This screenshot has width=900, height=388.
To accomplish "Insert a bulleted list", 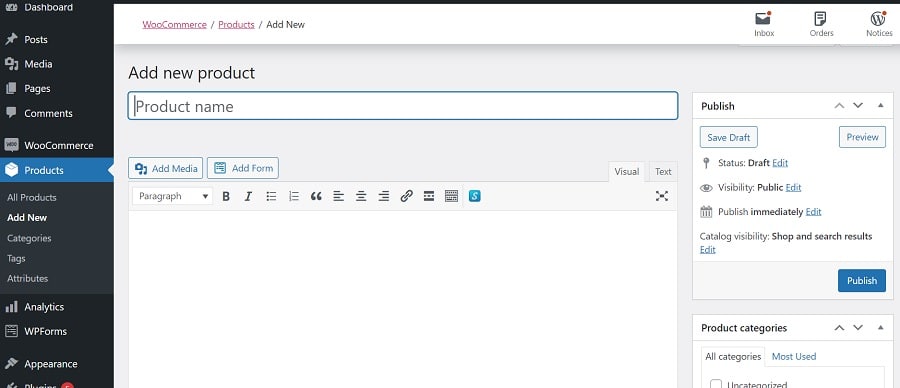I will (x=271, y=196).
